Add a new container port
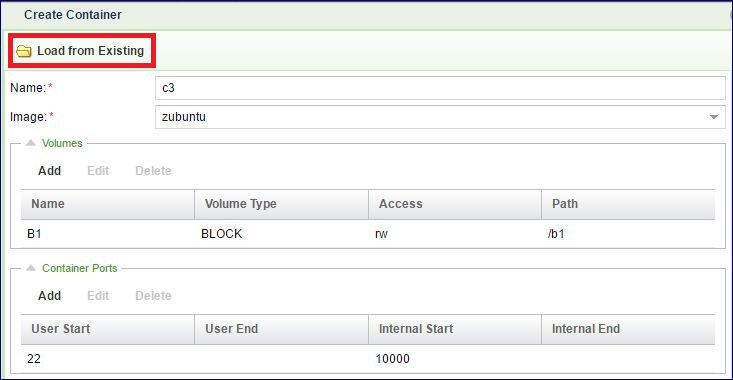733x380 pixels. click(50, 295)
